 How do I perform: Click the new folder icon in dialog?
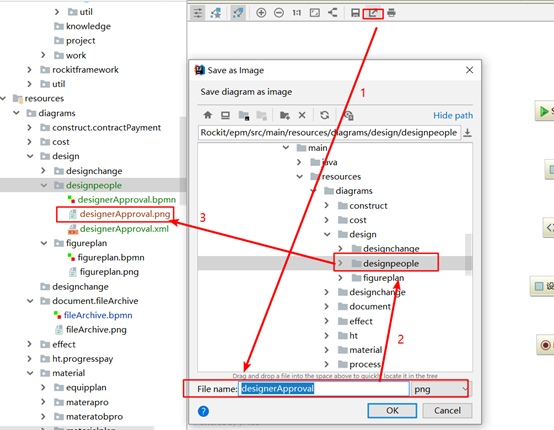tap(284, 115)
